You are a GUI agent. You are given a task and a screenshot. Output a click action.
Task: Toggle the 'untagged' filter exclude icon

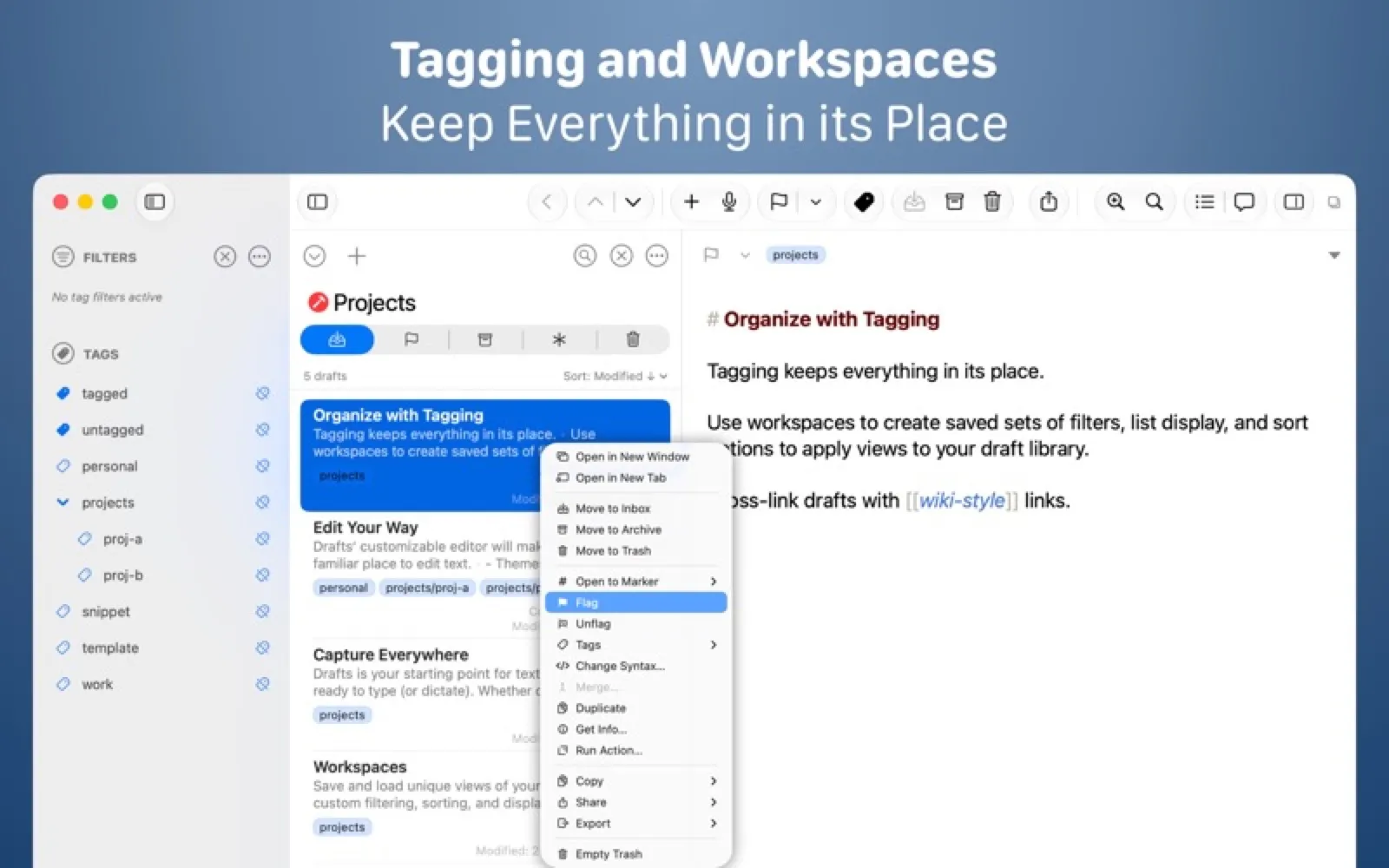pos(262,430)
